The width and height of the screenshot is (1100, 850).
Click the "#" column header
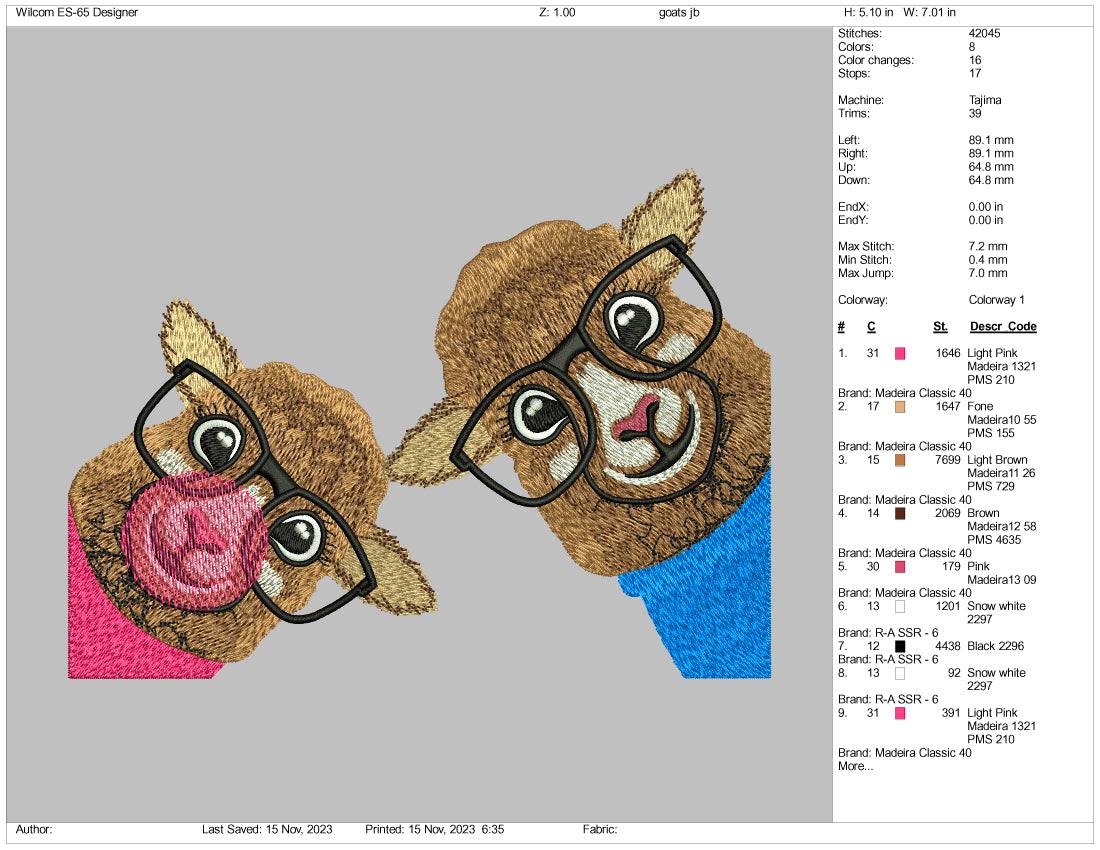click(842, 327)
